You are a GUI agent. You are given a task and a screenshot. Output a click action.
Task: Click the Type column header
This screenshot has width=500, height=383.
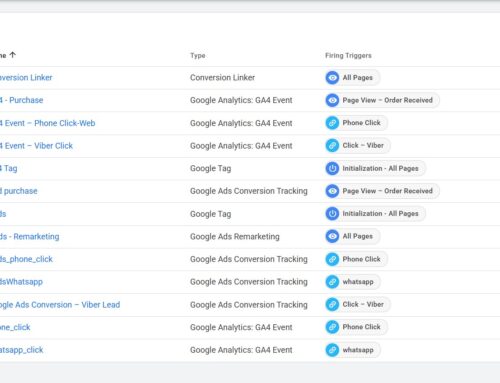[198, 56]
